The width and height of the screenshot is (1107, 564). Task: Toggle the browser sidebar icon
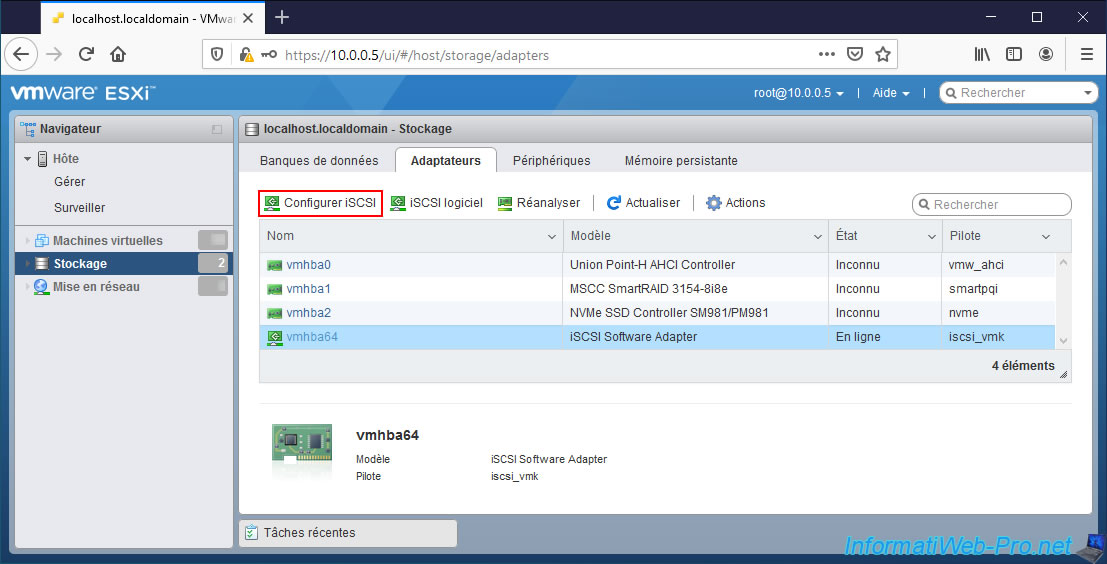coord(1014,54)
